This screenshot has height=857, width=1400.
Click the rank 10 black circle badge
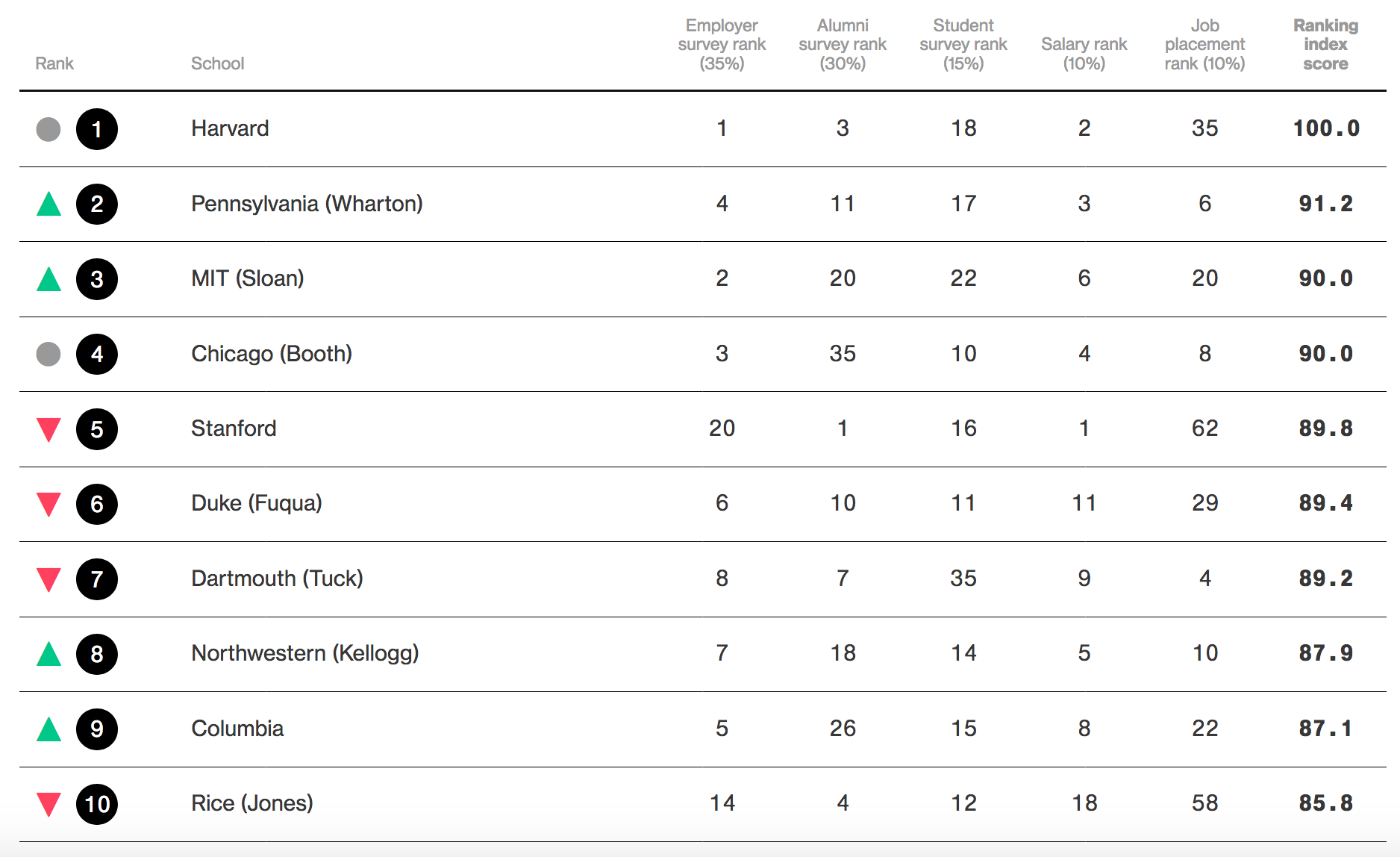tap(97, 804)
